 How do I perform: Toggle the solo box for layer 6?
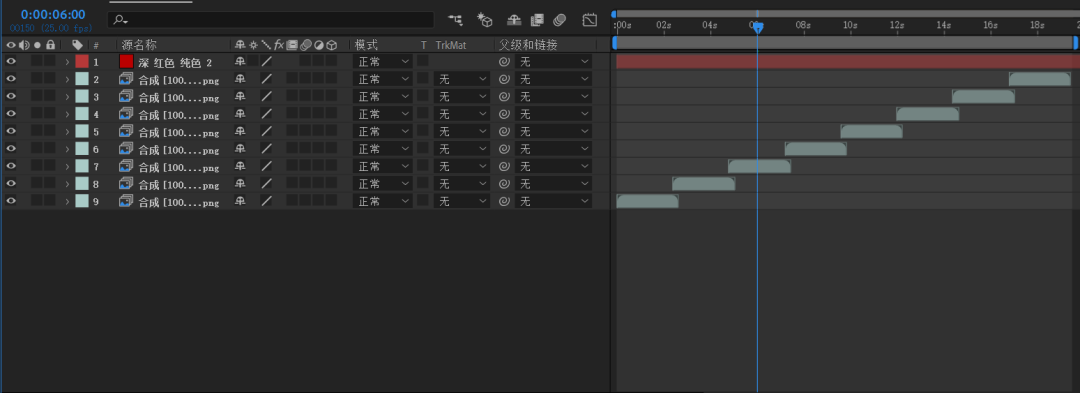[x=37, y=149]
